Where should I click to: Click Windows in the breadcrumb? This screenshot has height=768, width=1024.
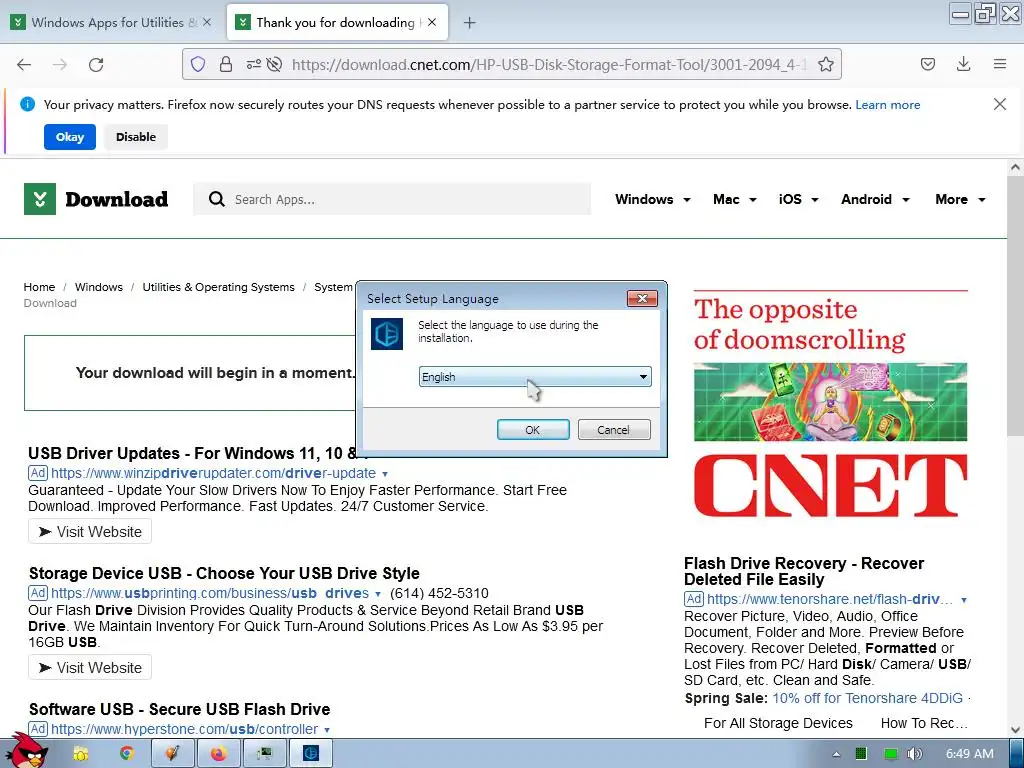coord(99,287)
